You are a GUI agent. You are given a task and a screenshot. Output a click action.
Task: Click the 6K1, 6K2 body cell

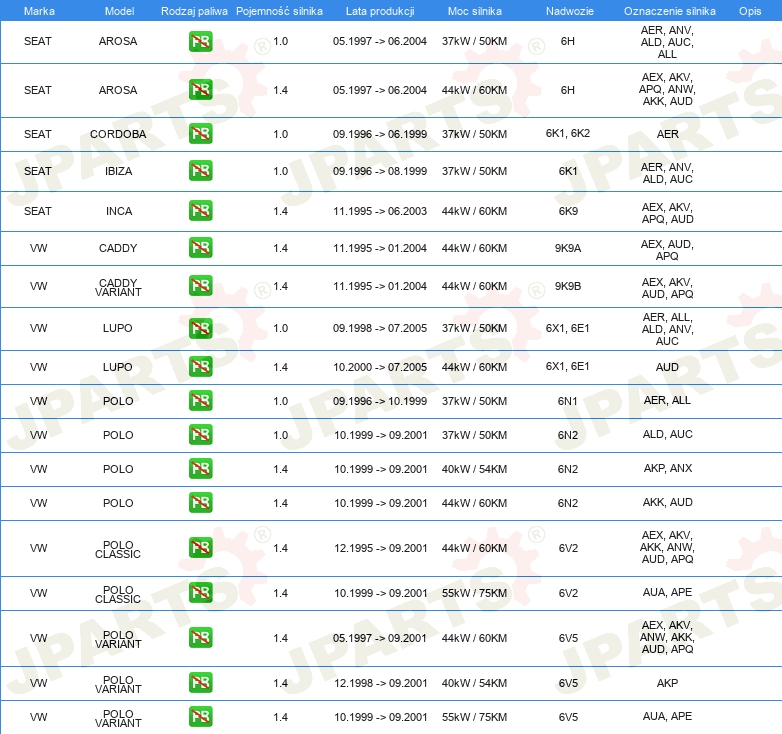click(x=568, y=133)
